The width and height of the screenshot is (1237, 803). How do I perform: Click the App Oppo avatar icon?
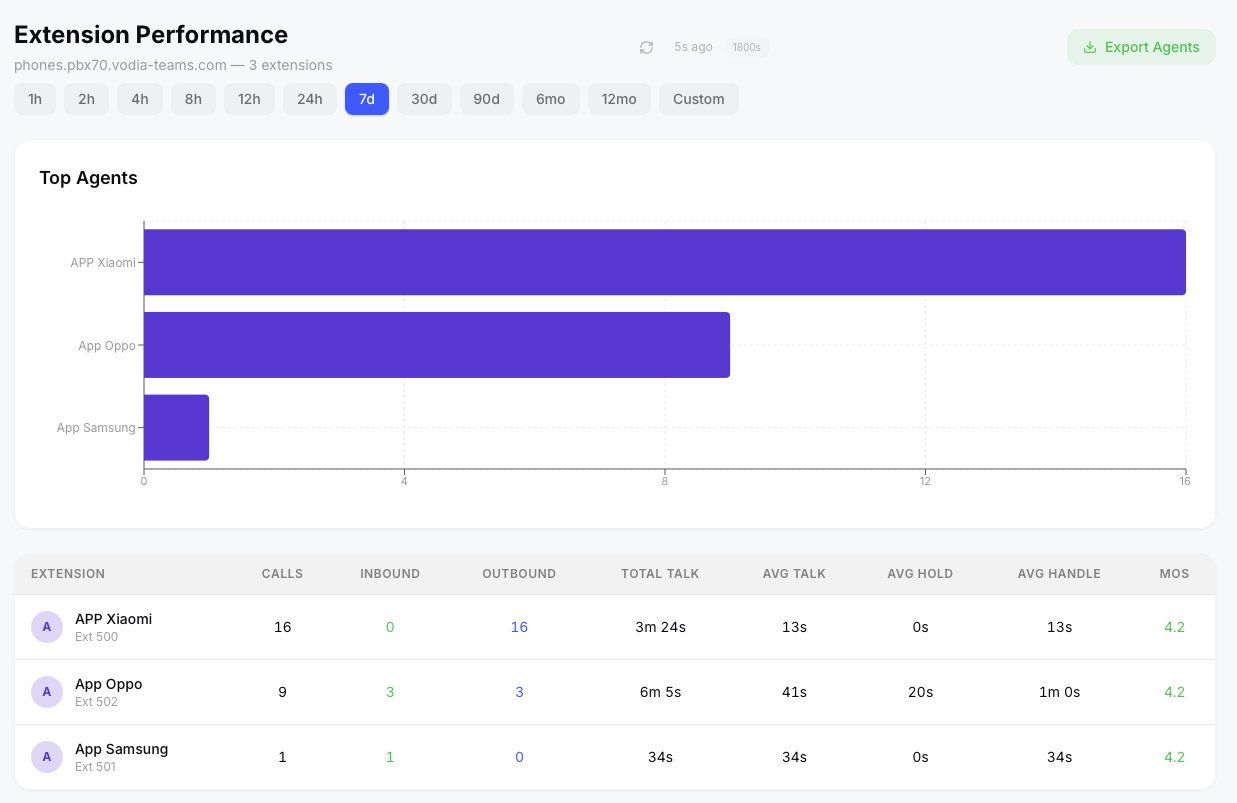46,692
